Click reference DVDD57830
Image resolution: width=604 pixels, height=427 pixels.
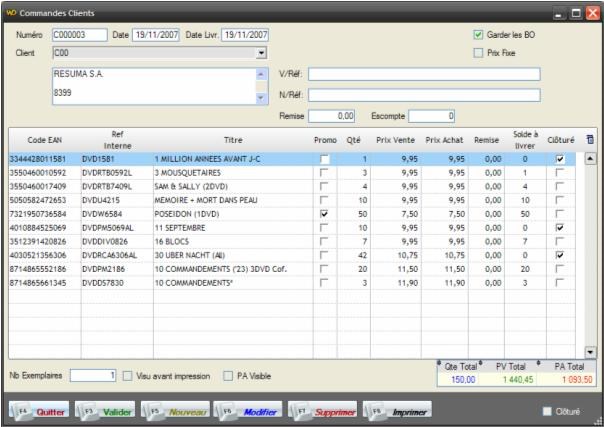(x=102, y=283)
